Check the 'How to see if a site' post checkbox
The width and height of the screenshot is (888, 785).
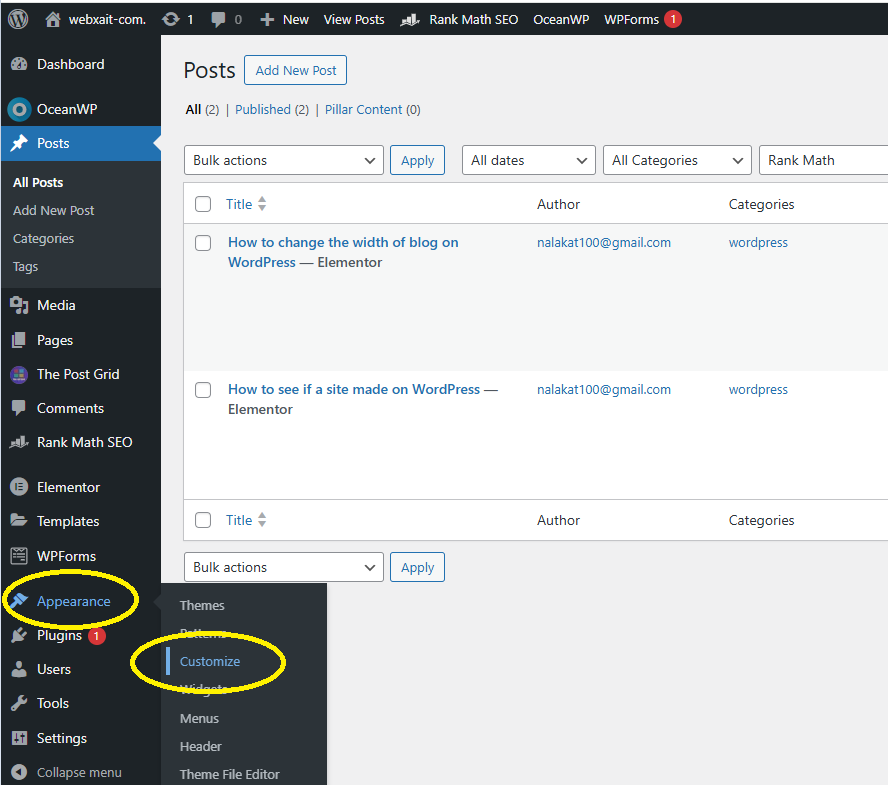(203, 390)
